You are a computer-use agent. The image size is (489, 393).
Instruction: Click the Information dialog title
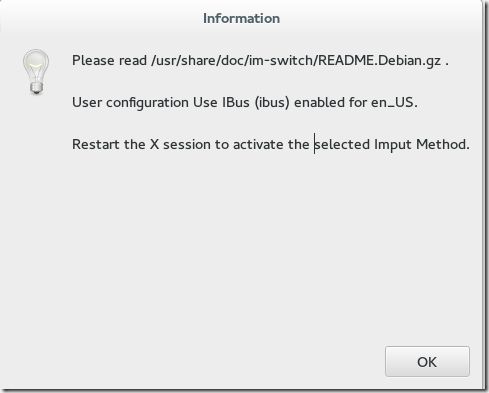pos(241,18)
